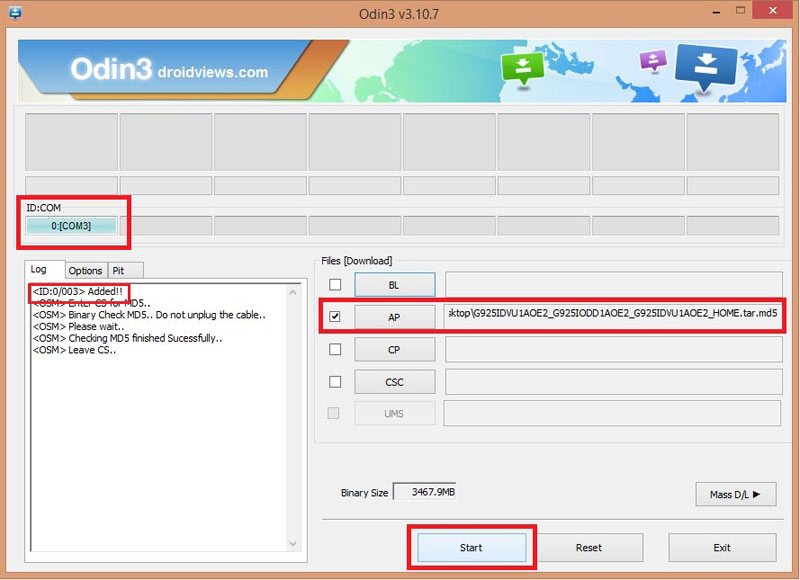Click the greyed-out UMS button
This screenshot has height=580, width=800.
tap(395, 413)
